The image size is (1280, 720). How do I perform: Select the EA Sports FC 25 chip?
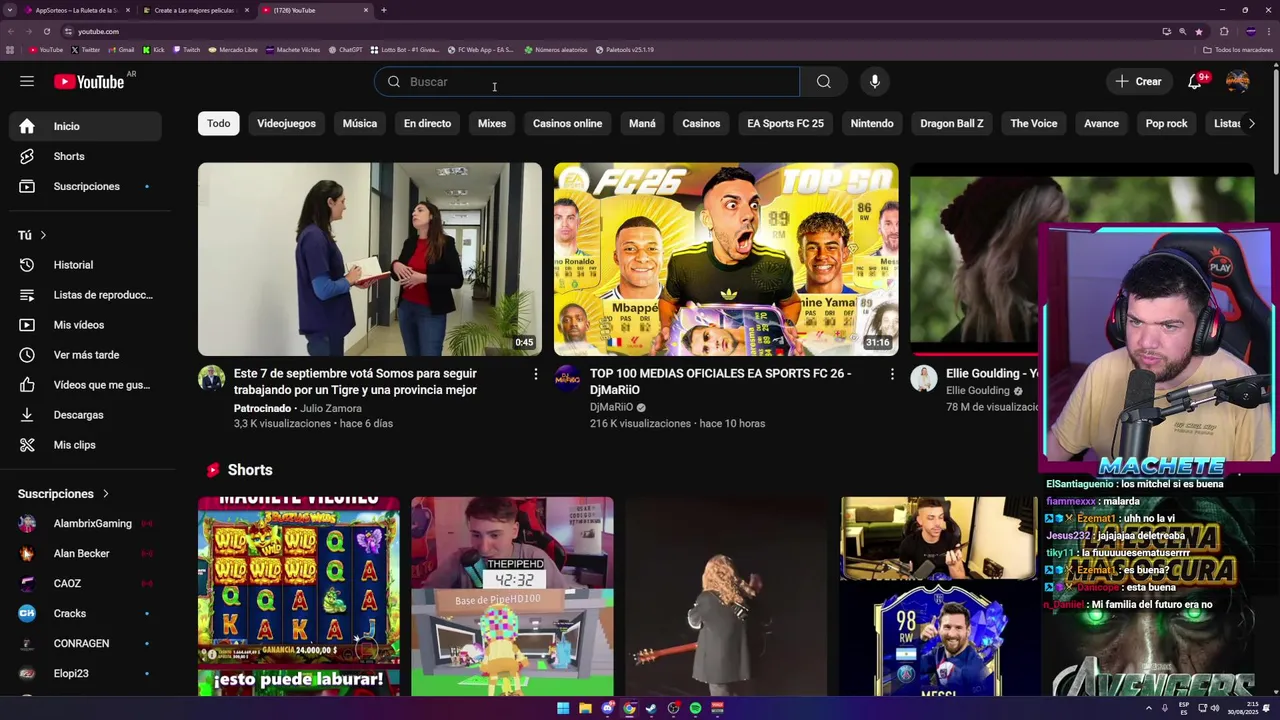(x=785, y=124)
